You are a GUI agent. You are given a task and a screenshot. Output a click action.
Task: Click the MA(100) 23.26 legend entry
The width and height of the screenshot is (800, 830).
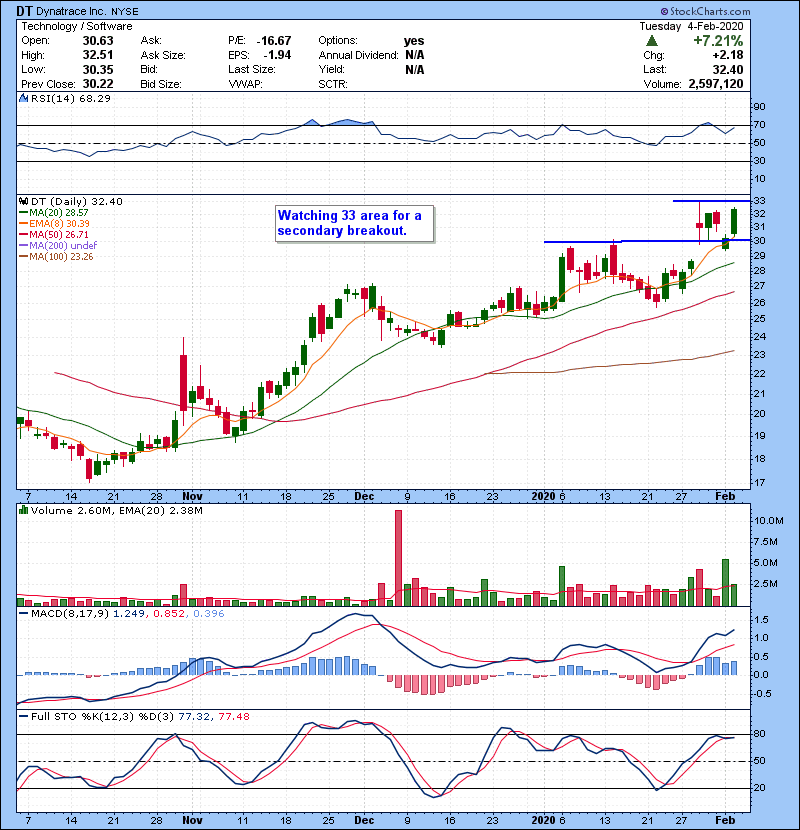point(56,256)
